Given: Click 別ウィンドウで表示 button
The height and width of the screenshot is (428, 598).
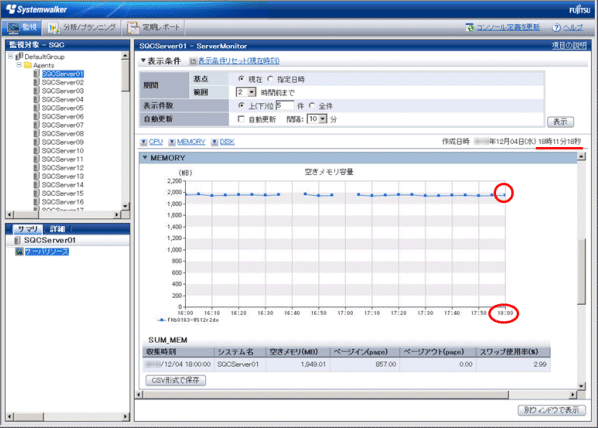Looking at the screenshot, I should click(x=551, y=410).
